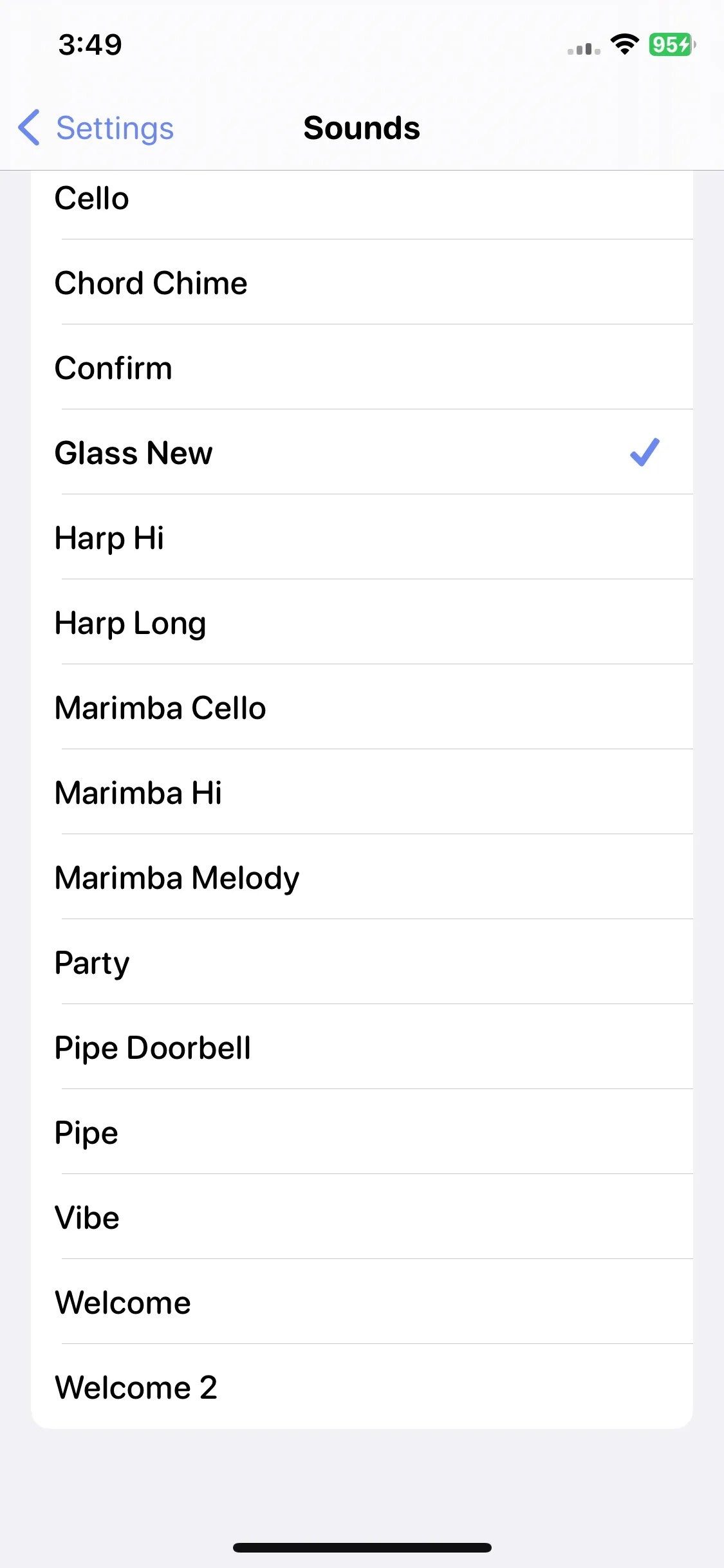Tap the back chevron icon
Viewport: 724px width, 1568px height.
click(30, 127)
